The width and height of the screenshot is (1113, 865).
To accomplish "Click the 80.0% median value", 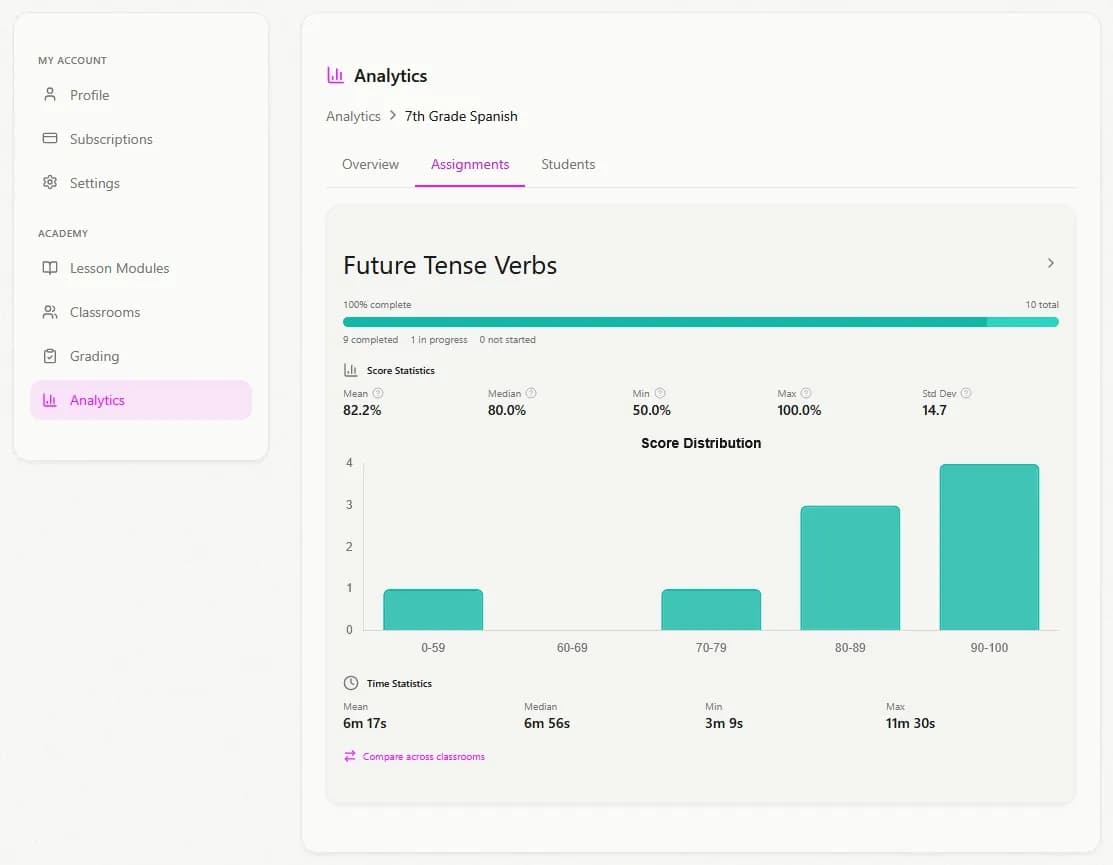I will [x=507, y=410].
